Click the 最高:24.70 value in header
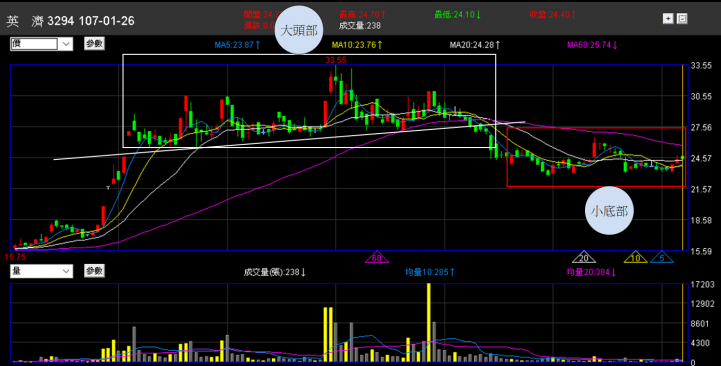The height and width of the screenshot is (366, 721). point(362,15)
